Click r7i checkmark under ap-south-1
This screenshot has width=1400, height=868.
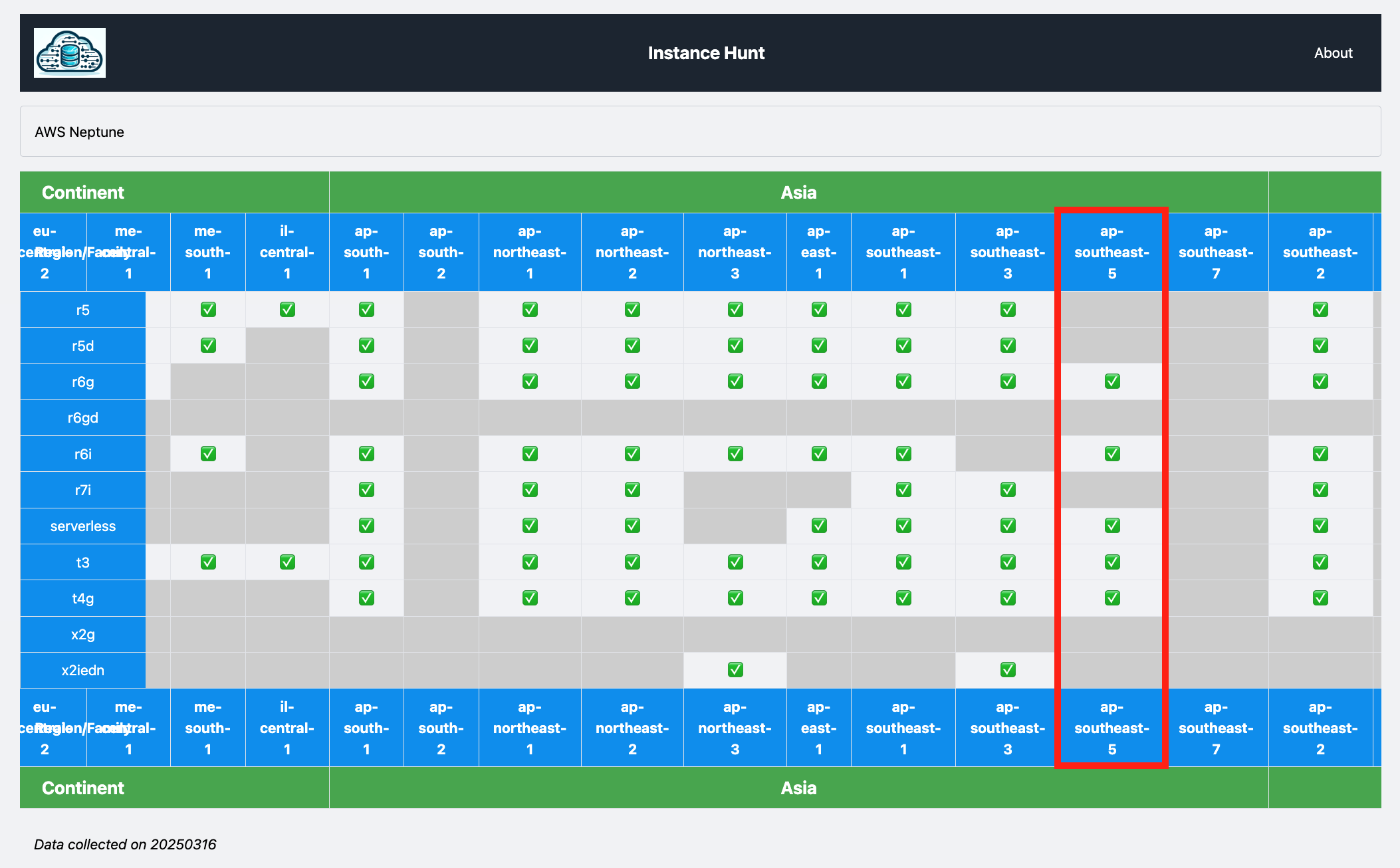pos(366,490)
